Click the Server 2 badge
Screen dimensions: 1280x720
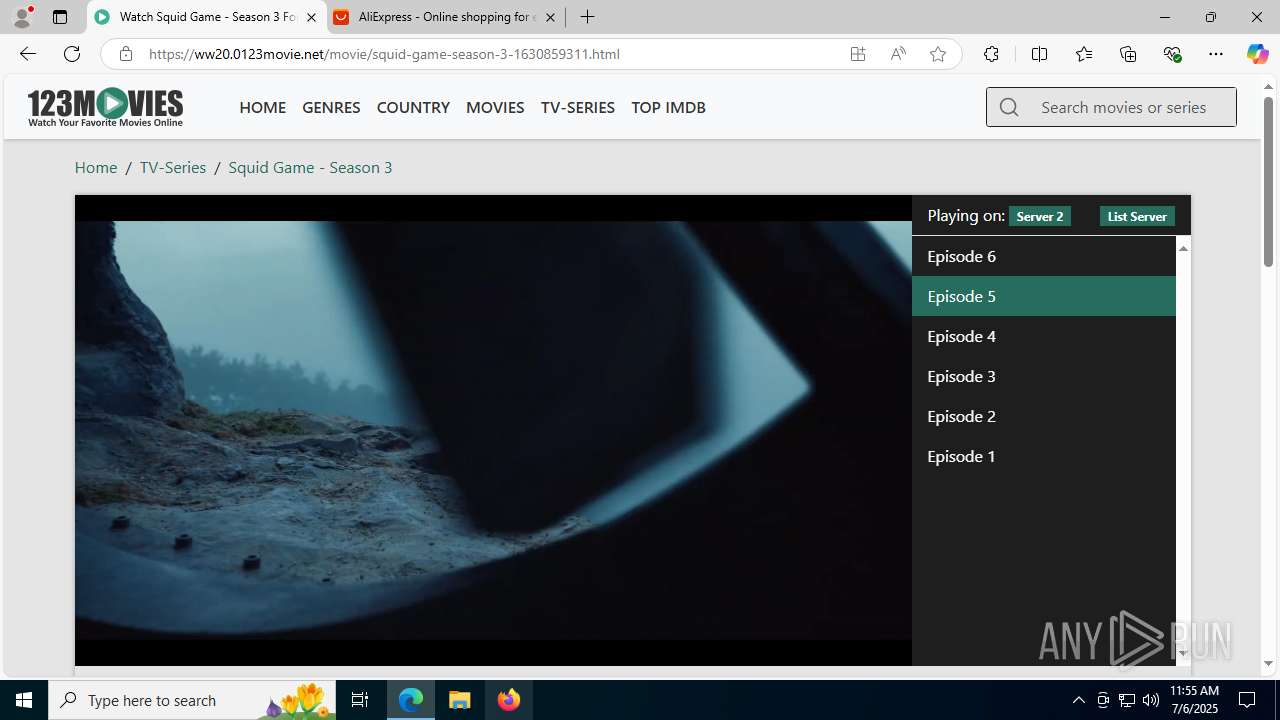[x=1040, y=216]
